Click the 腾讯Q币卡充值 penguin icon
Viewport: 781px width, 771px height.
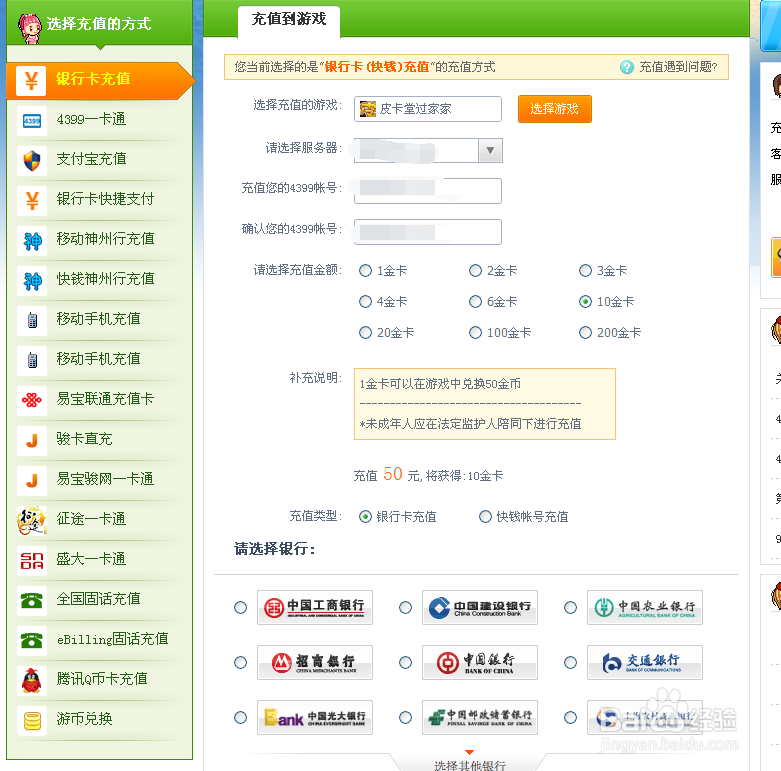point(32,680)
